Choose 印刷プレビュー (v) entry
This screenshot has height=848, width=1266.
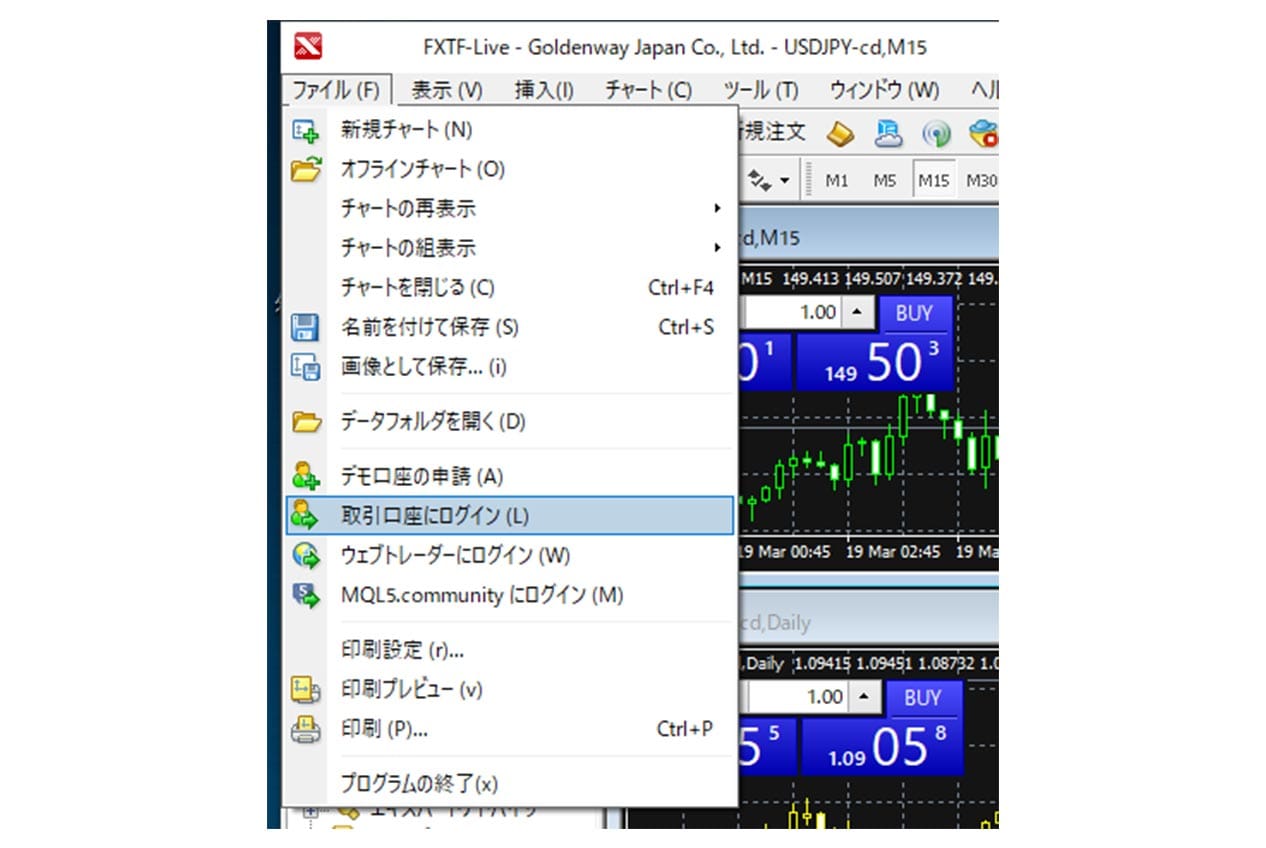510,690
